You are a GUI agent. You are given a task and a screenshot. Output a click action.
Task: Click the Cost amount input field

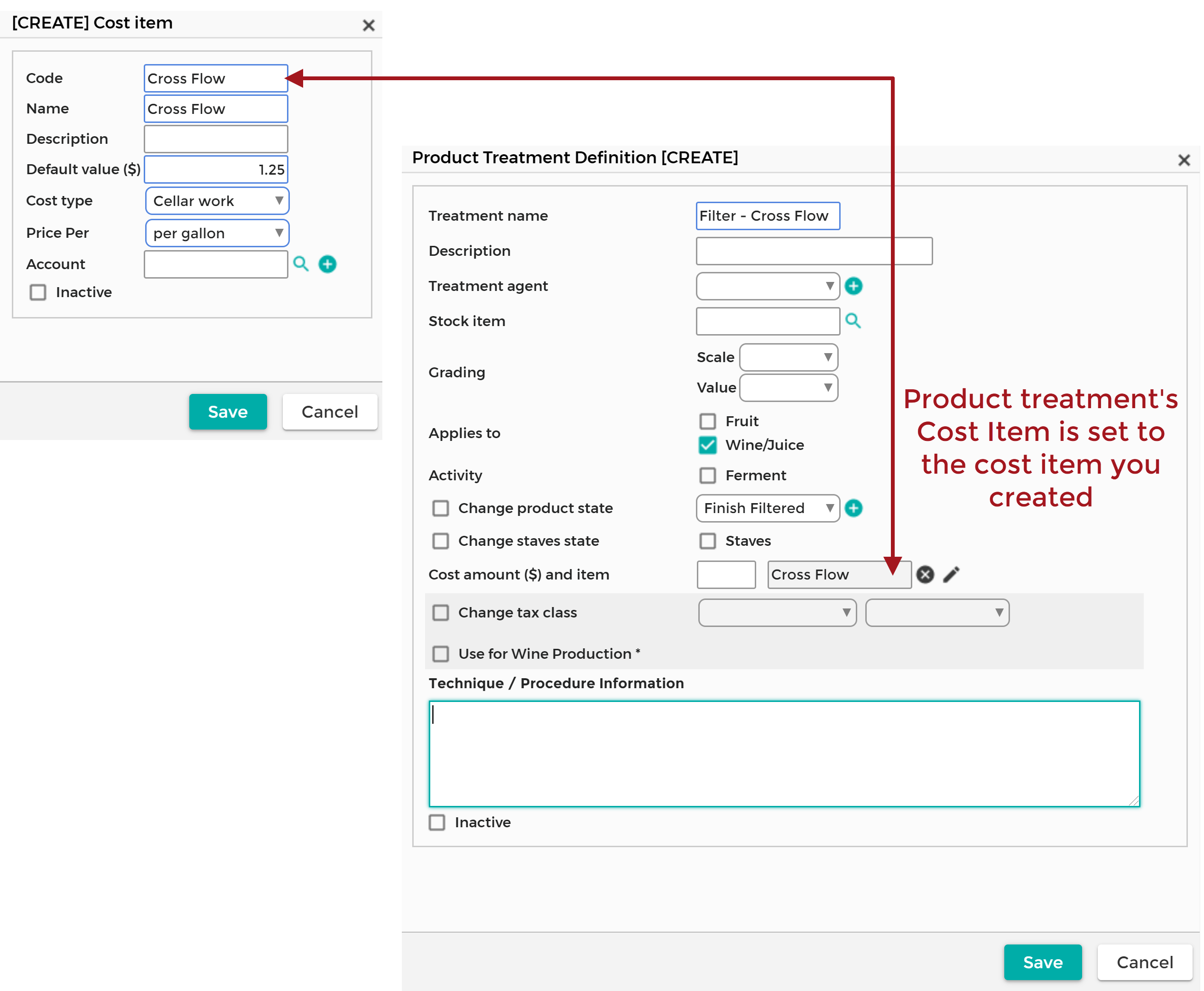(726, 574)
